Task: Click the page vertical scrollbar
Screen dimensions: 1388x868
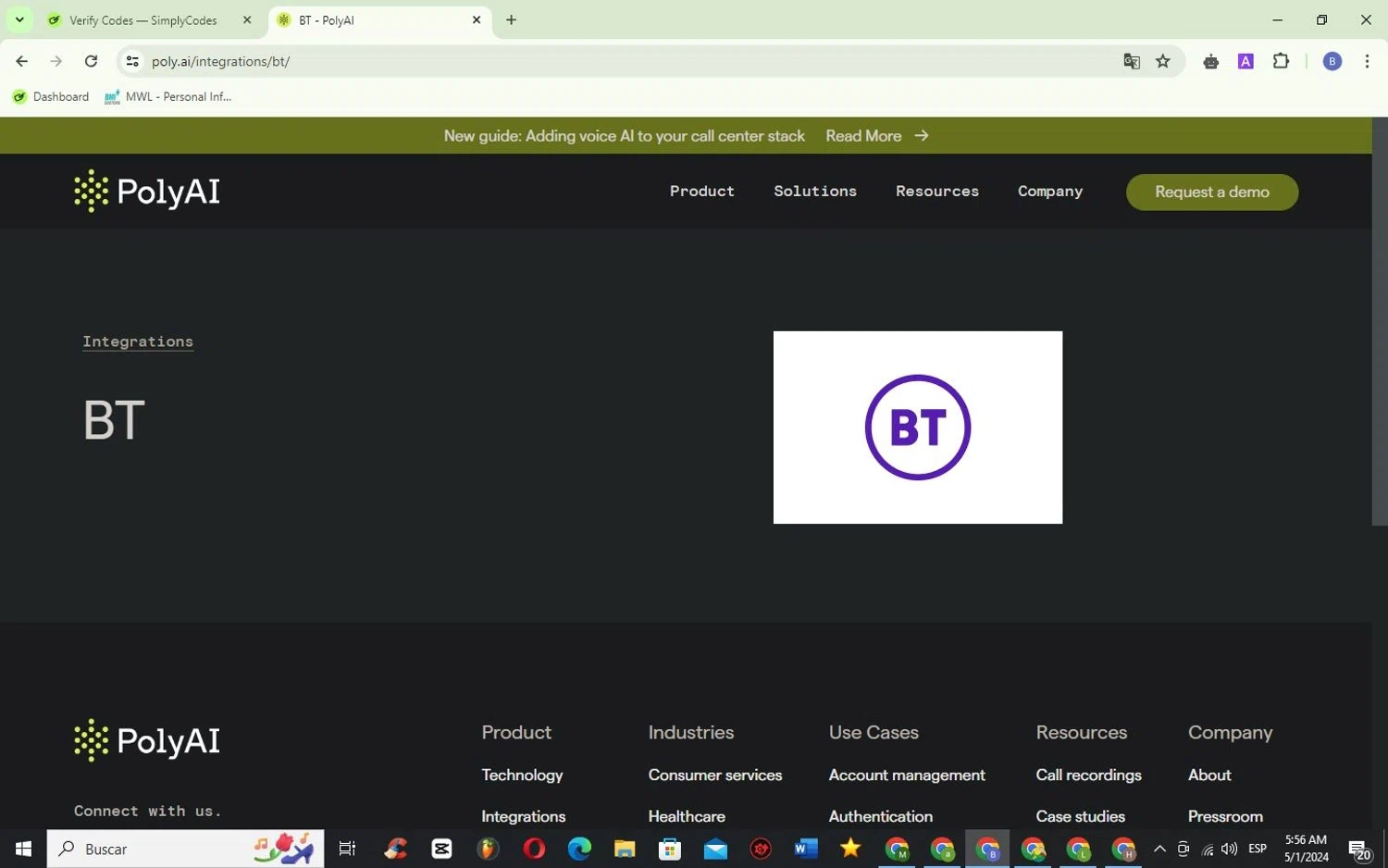Action: click(1380, 321)
